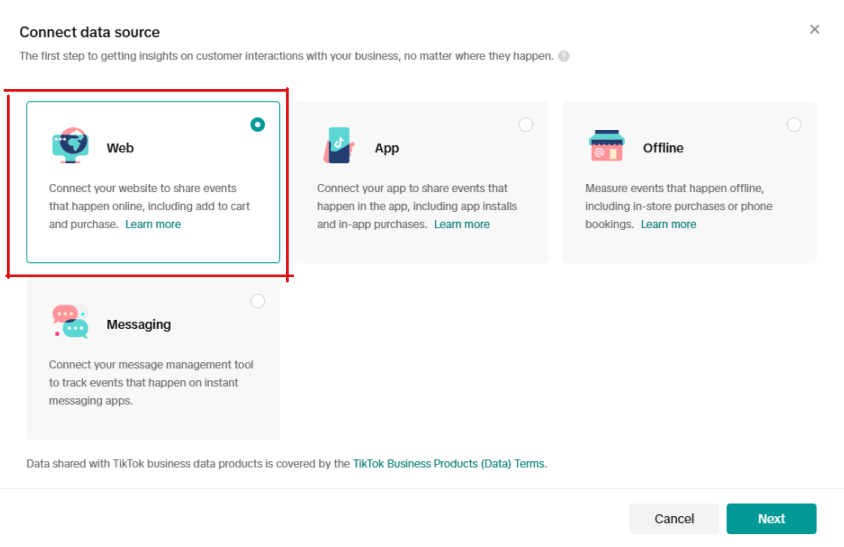Click the Web globe monitor icon
The height and width of the screenshot is (547, 844).
(69, 146)
